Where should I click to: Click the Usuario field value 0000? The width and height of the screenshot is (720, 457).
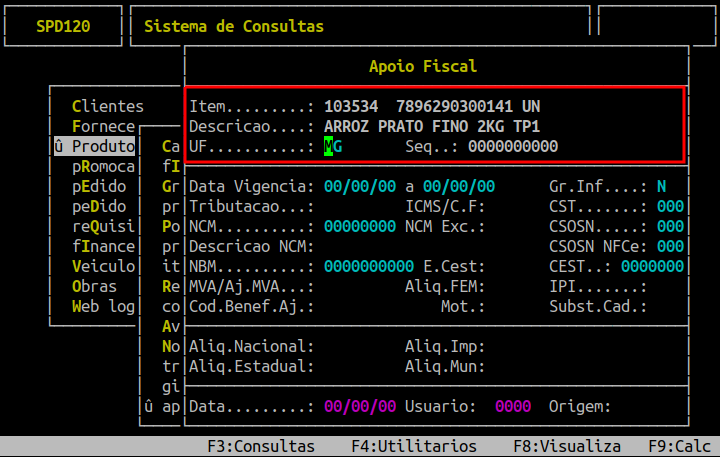coord(513,407)
